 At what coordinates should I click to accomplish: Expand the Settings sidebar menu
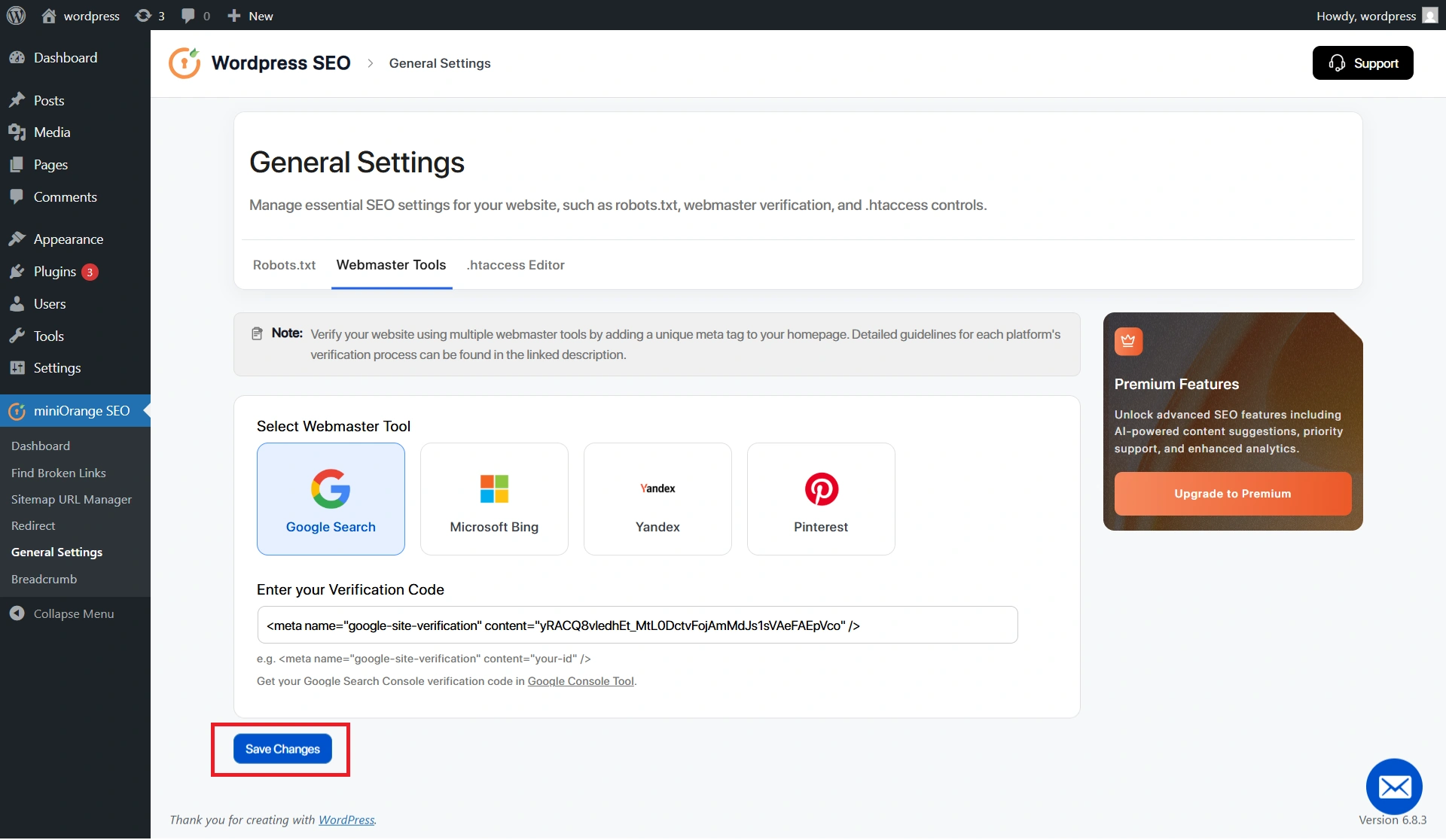[x=57, y=367]
